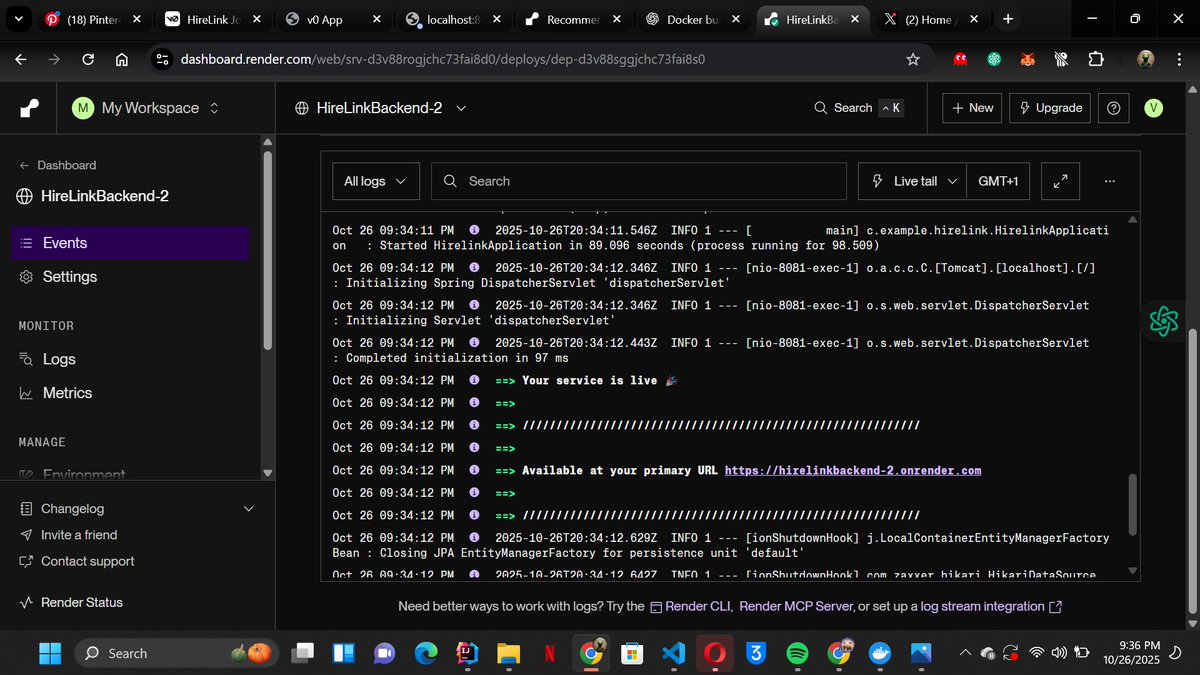Switch to the localhost browser tab
The image size is (1200, 675).
point(452,19)
